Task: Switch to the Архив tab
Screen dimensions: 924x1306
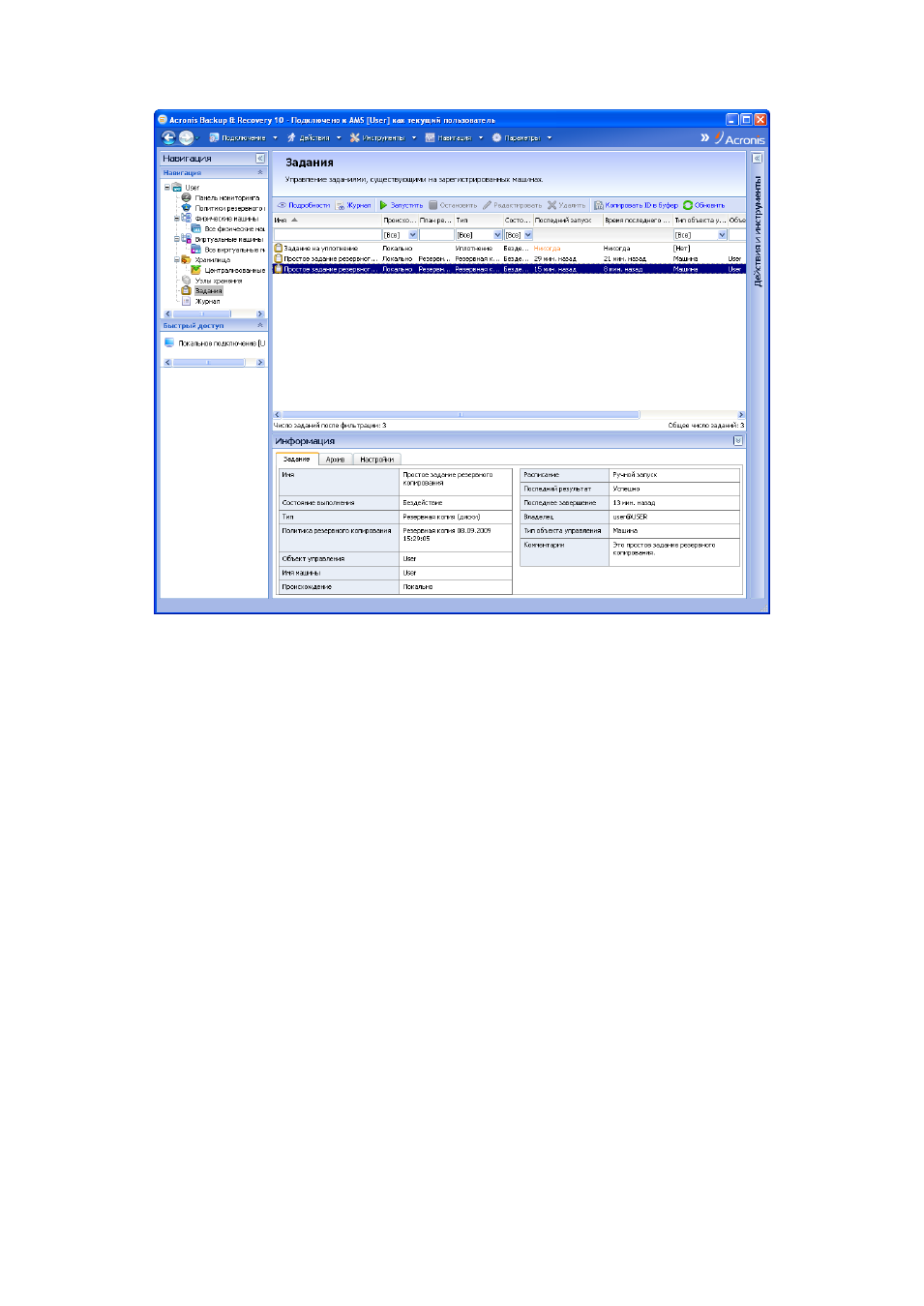Action: point(336,459)
